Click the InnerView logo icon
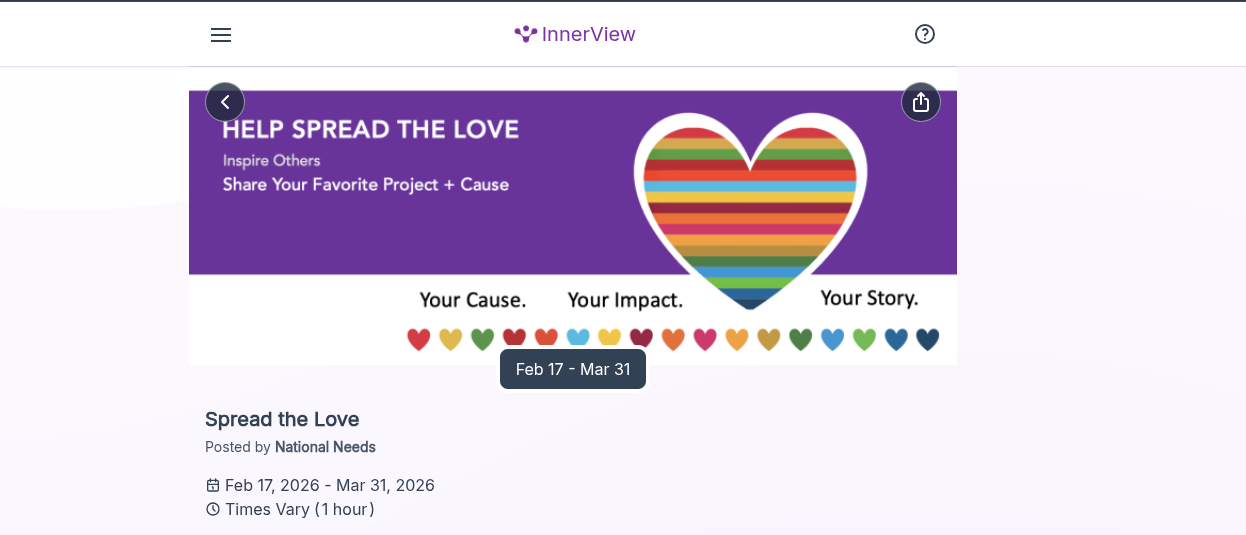Screen dimensions: 1246x535 [526, 35]
